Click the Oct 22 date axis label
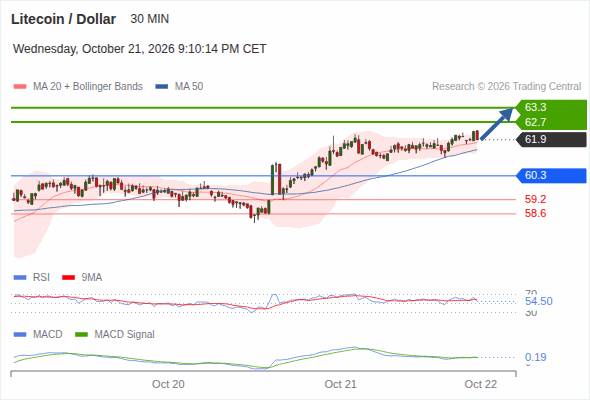 point(481,384)
